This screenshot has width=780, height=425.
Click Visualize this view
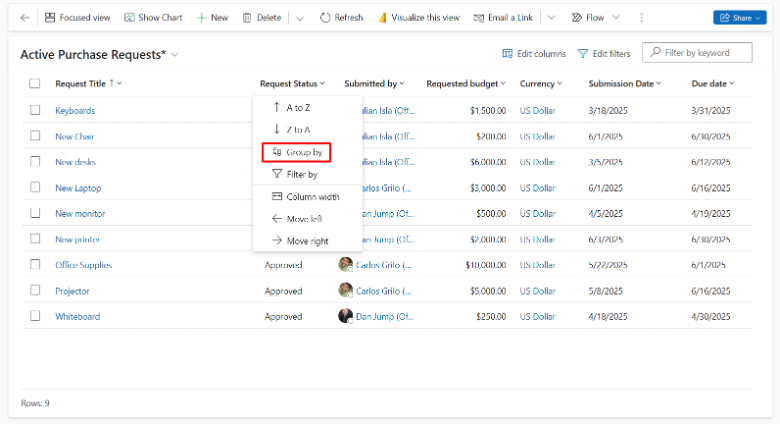coord(419,18)
